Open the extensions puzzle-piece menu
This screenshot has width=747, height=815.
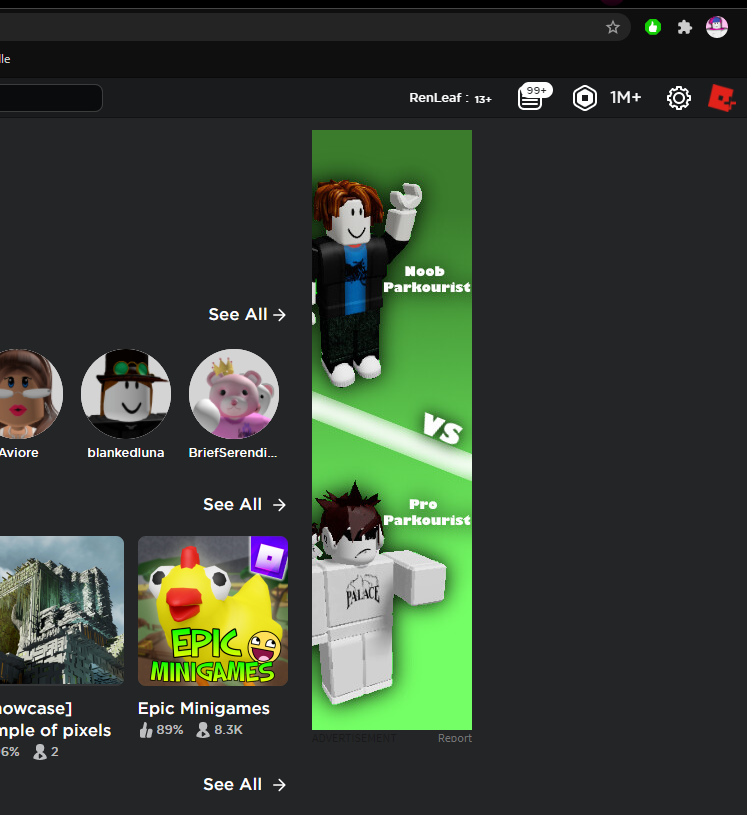click(685, 27)
